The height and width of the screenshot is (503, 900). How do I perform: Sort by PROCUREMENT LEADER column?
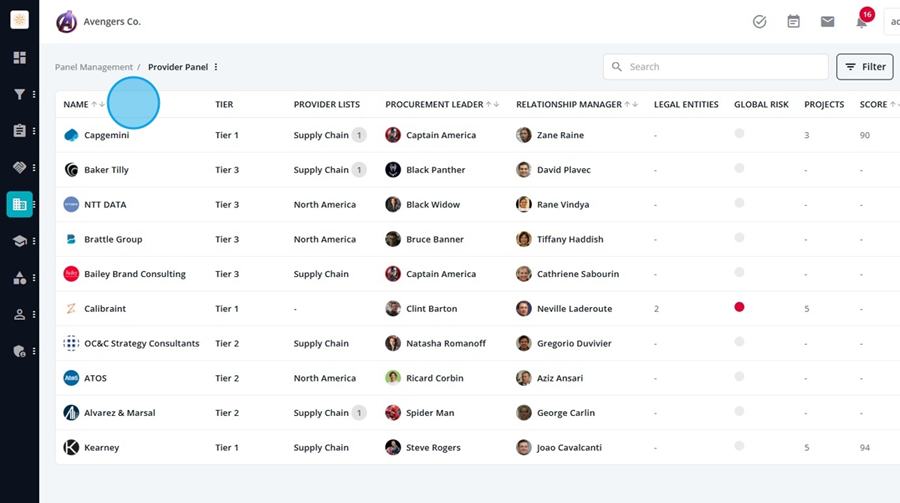coord(442,105)
